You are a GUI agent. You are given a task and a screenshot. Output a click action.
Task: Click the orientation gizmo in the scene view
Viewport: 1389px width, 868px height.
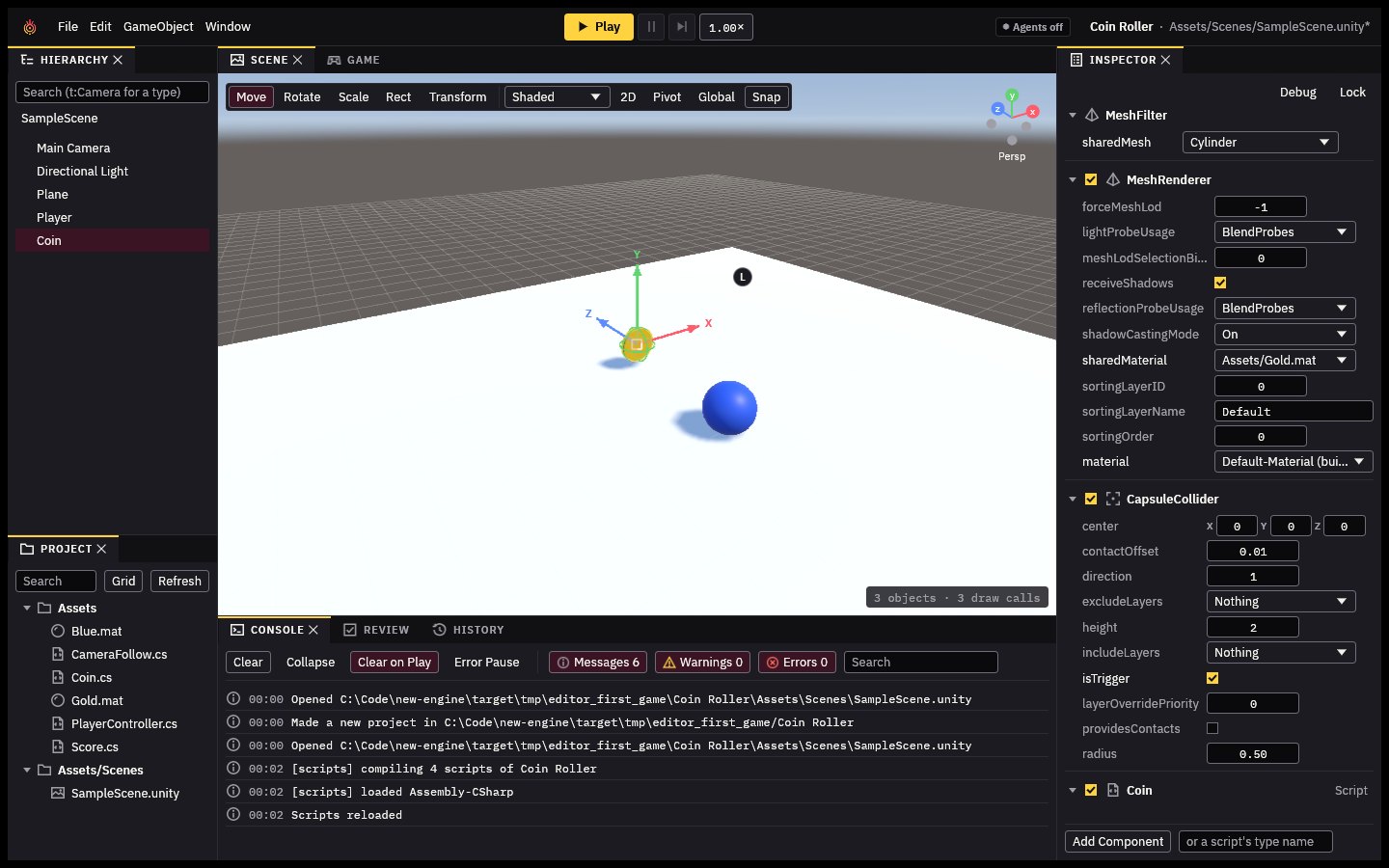[1012, 118]
